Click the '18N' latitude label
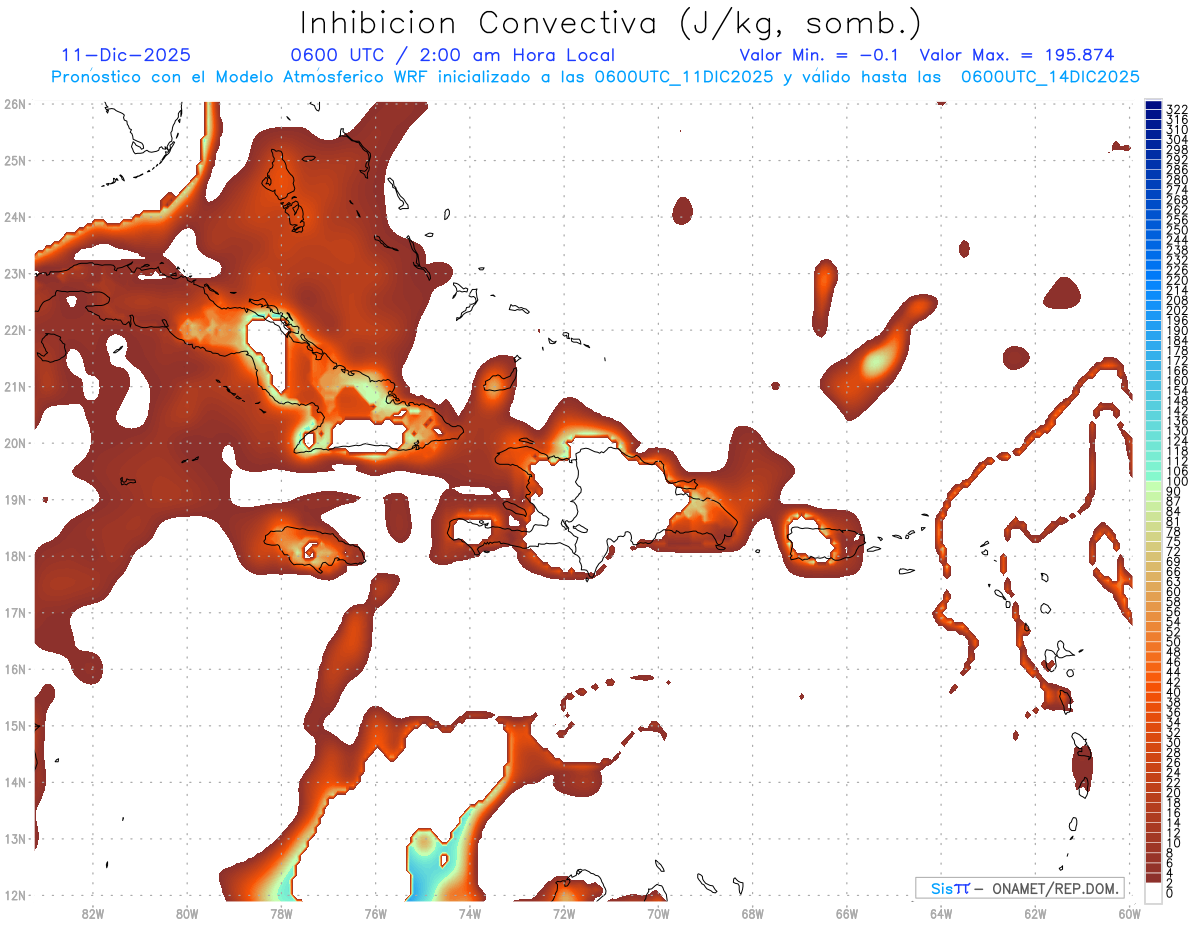The image size is (1200, 927). [15, 556]
